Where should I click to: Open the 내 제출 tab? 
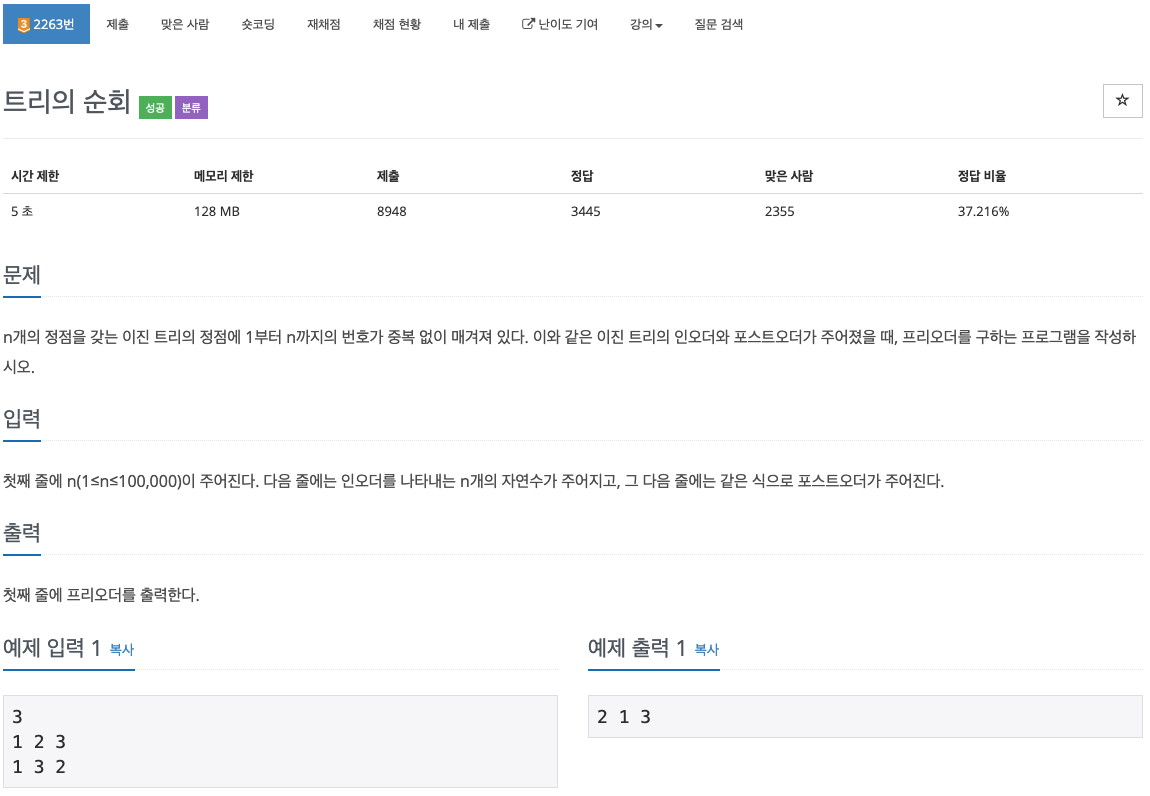pyautogui.click(x=472, y=24)
